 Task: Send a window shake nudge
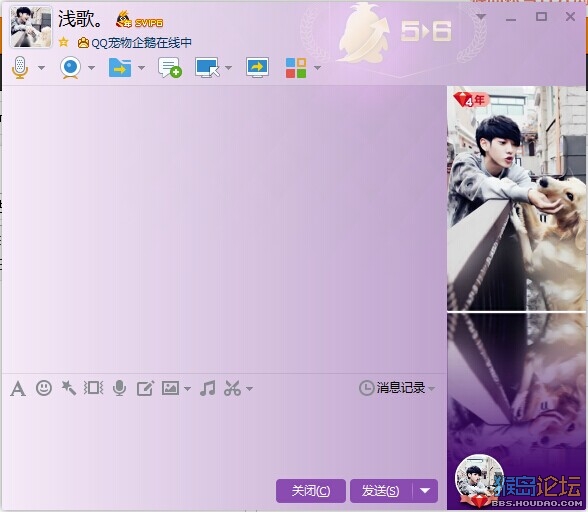coord(93,388)
